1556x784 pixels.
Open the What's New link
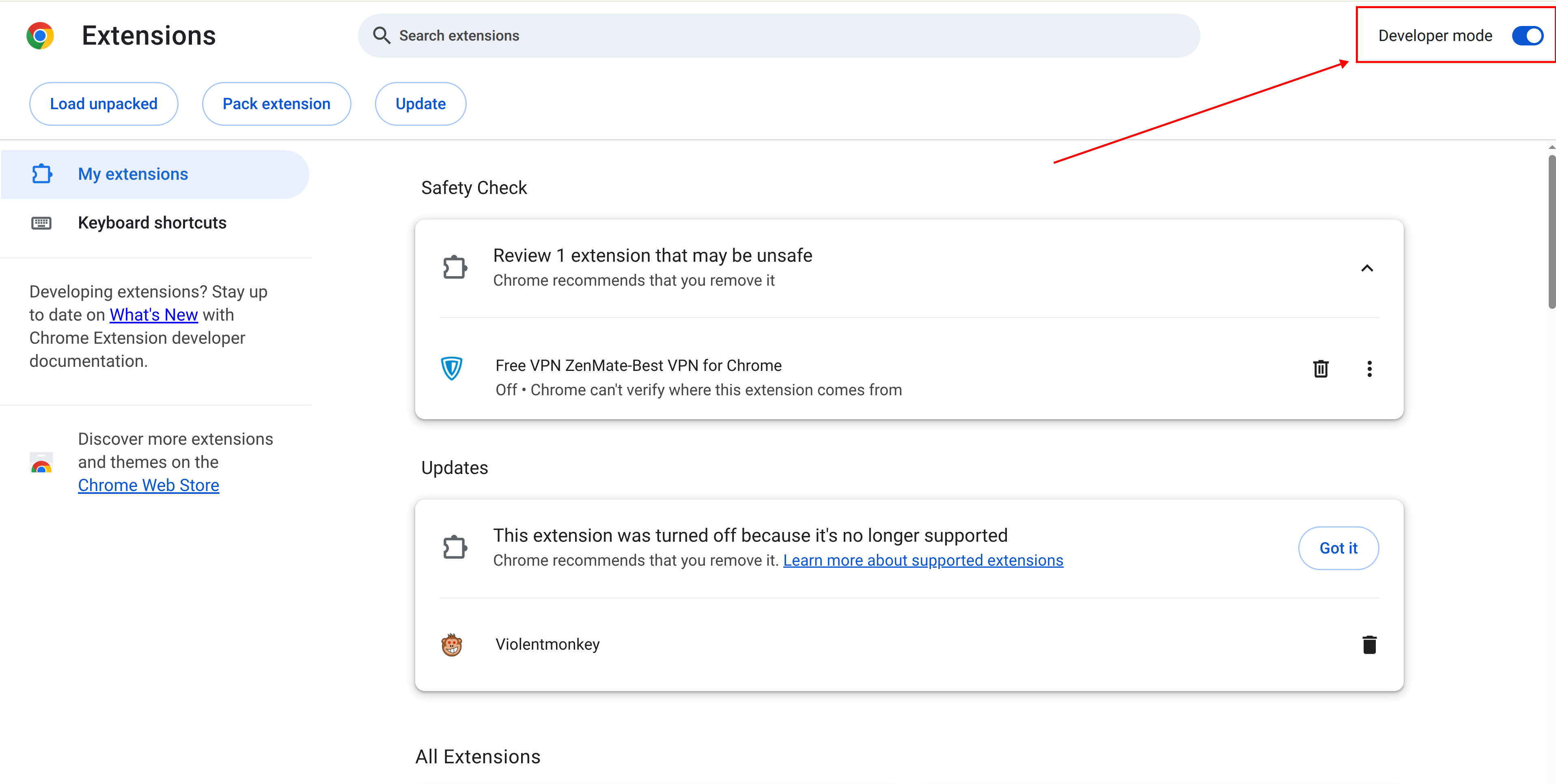coord(153,314)
